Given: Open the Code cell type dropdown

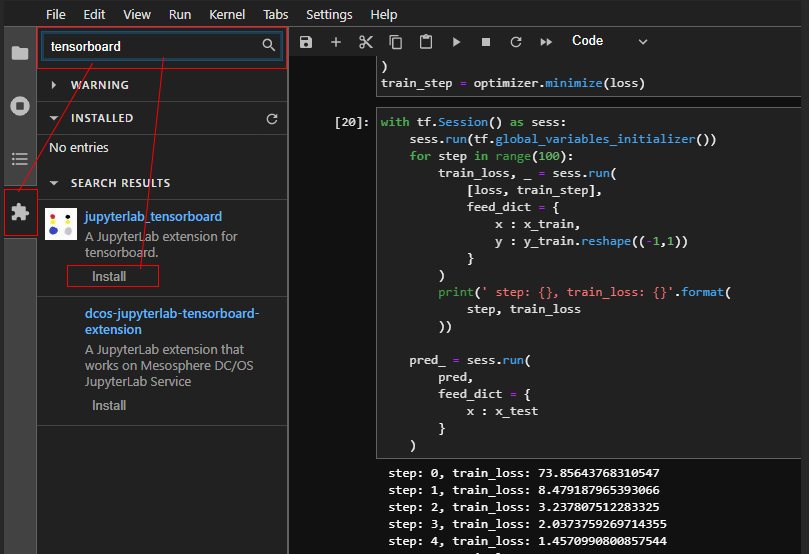Looking at the screenshot, I should (609, 41).
